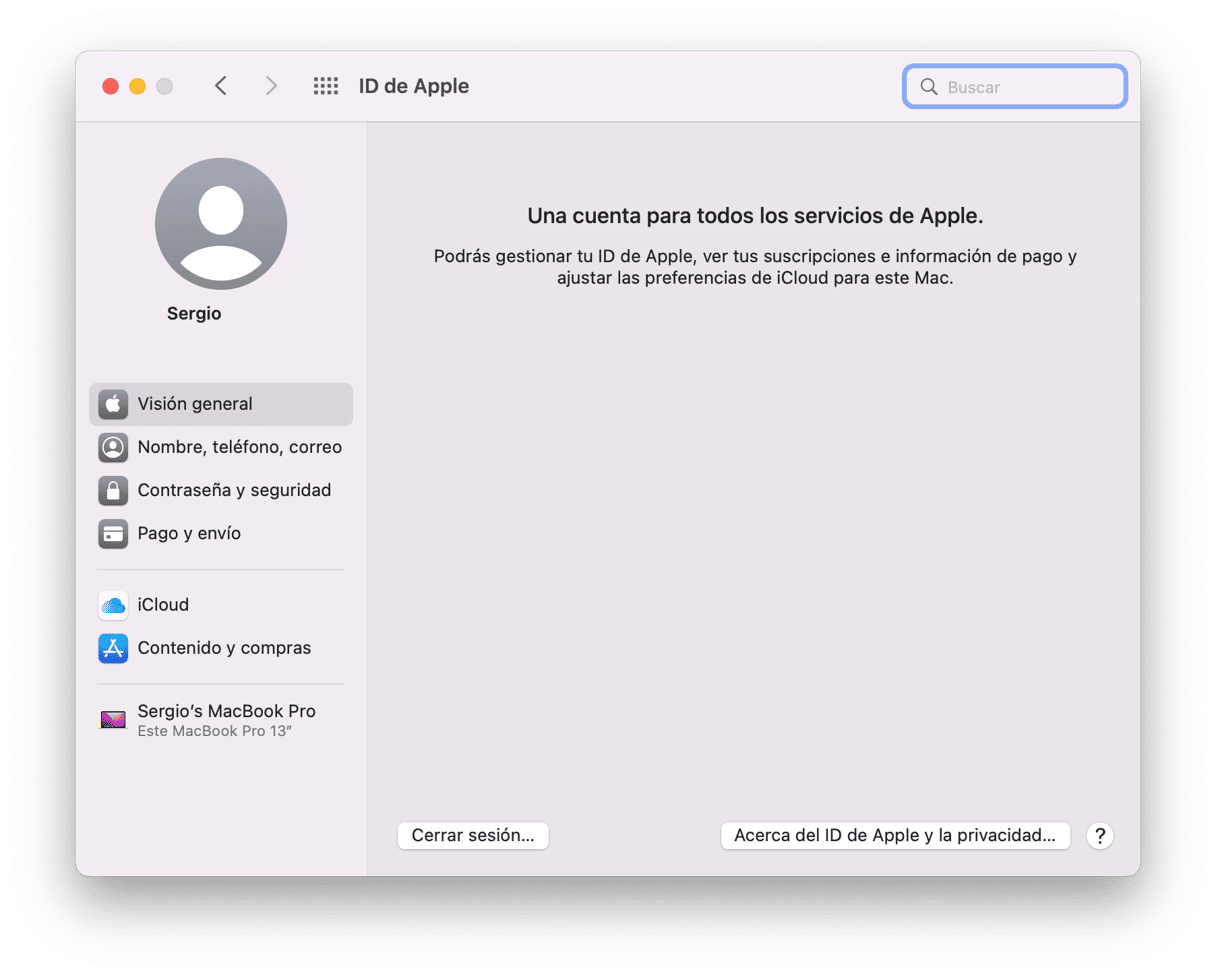Click the iCloud cloud icon

[113, 605]
